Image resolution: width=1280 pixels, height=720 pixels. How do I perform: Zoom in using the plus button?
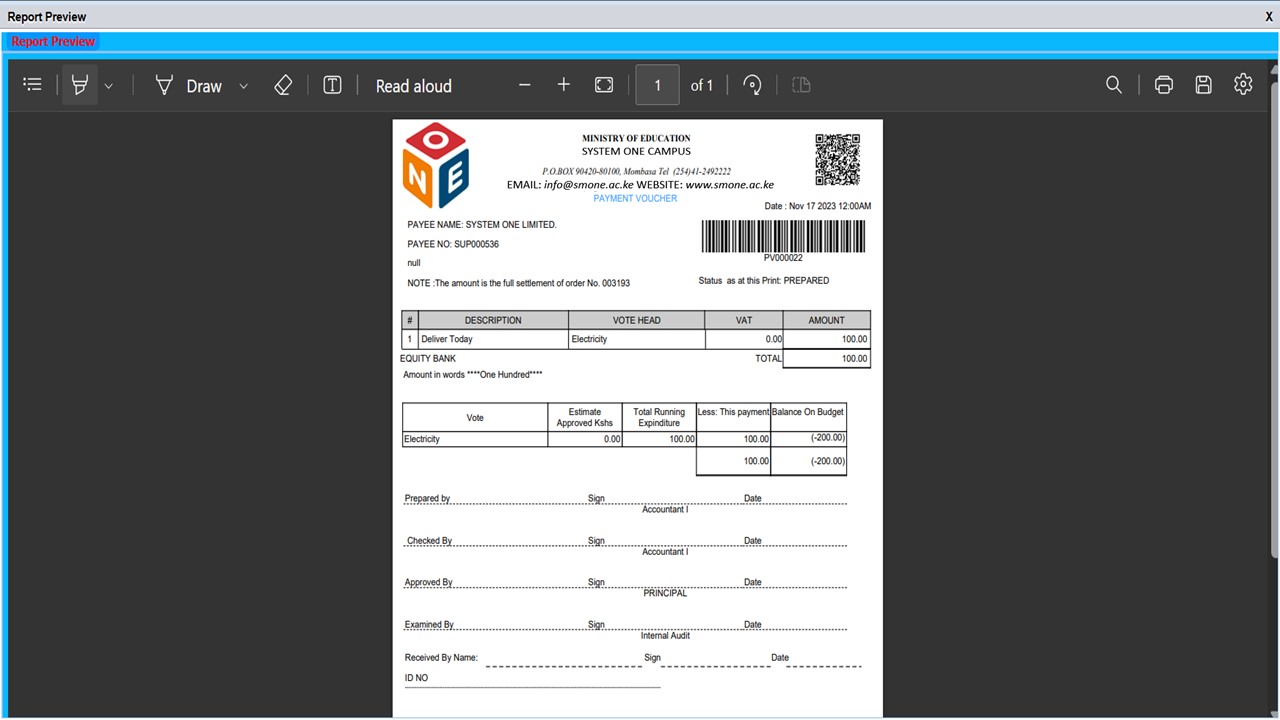click(564, 85)
